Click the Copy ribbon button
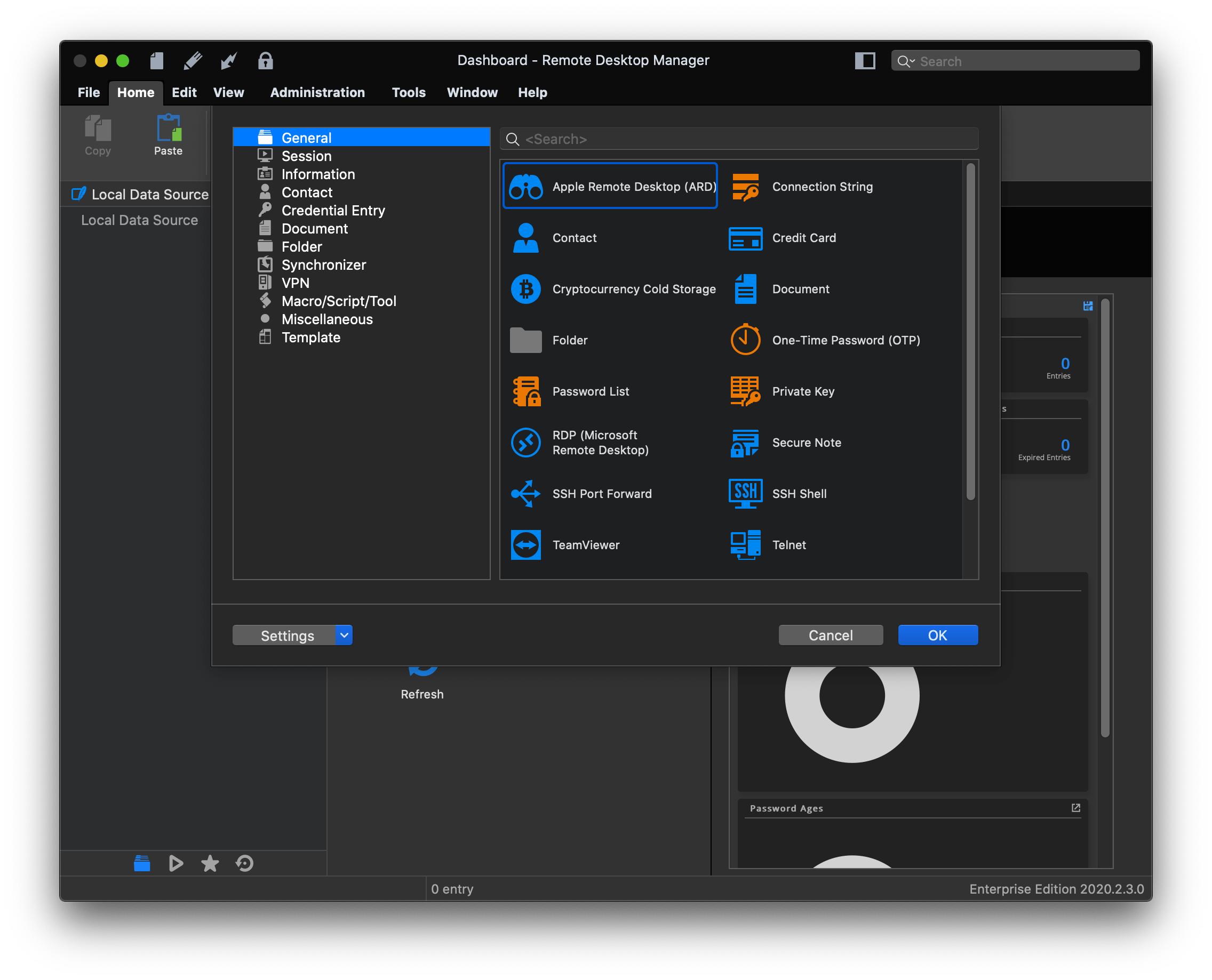 98,135
